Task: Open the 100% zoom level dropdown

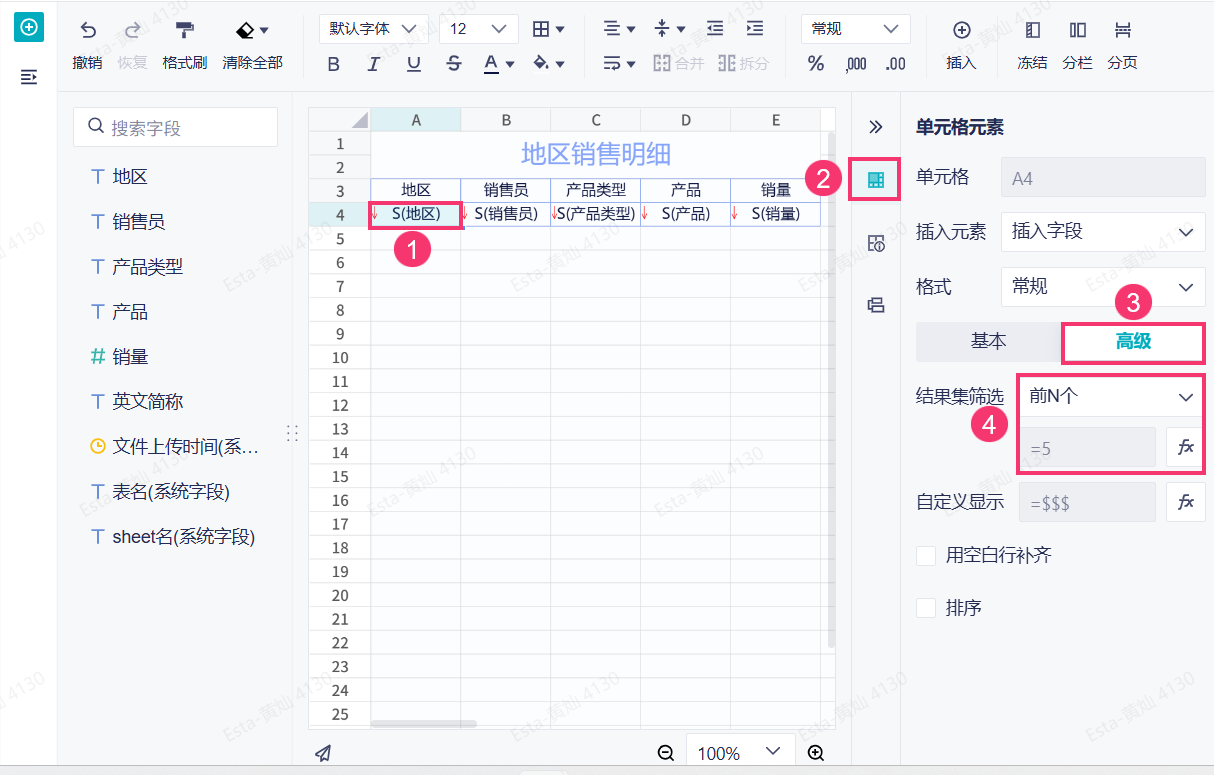Action: click(740, 753)
